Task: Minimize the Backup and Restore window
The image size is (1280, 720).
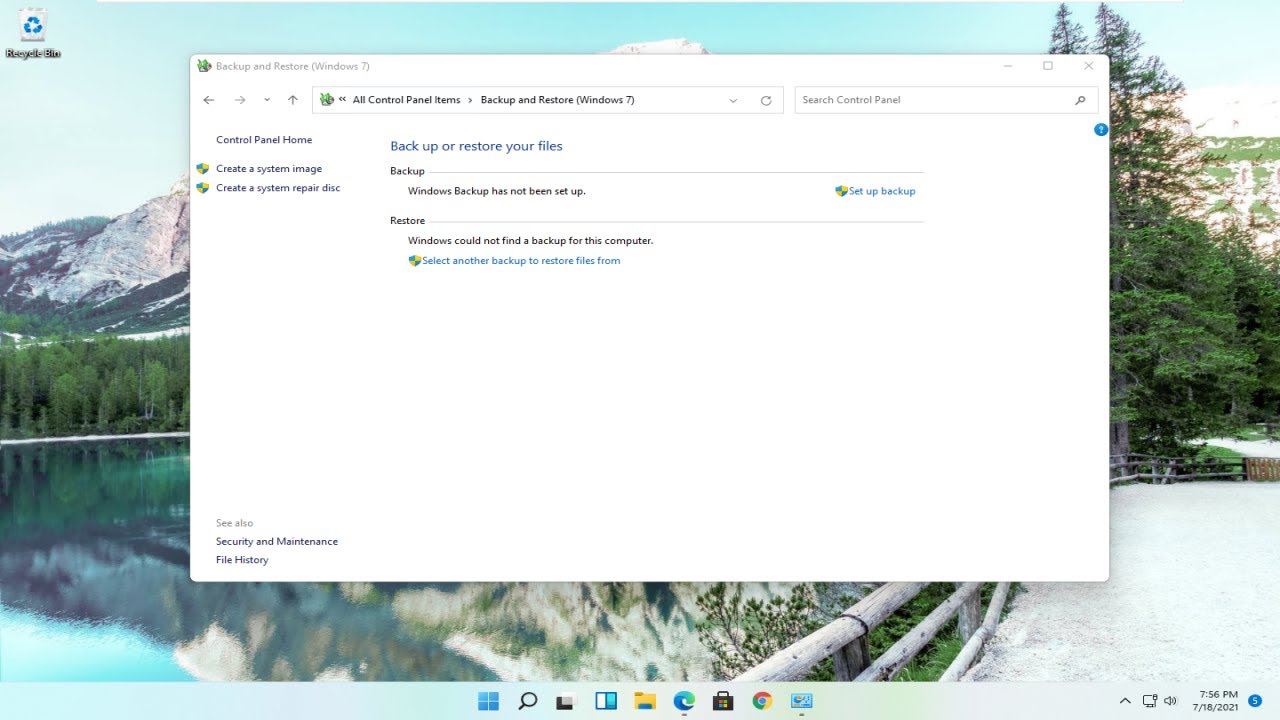Action: [1008, 66]
